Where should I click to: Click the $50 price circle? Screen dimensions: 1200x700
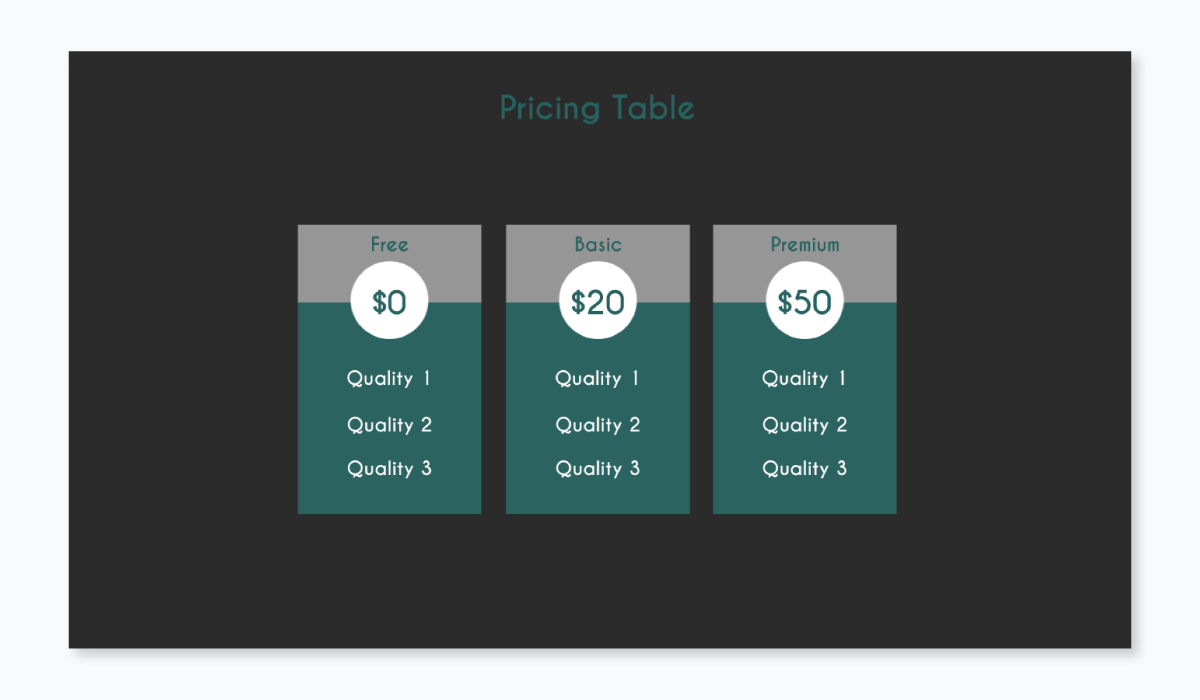point(805,301)
